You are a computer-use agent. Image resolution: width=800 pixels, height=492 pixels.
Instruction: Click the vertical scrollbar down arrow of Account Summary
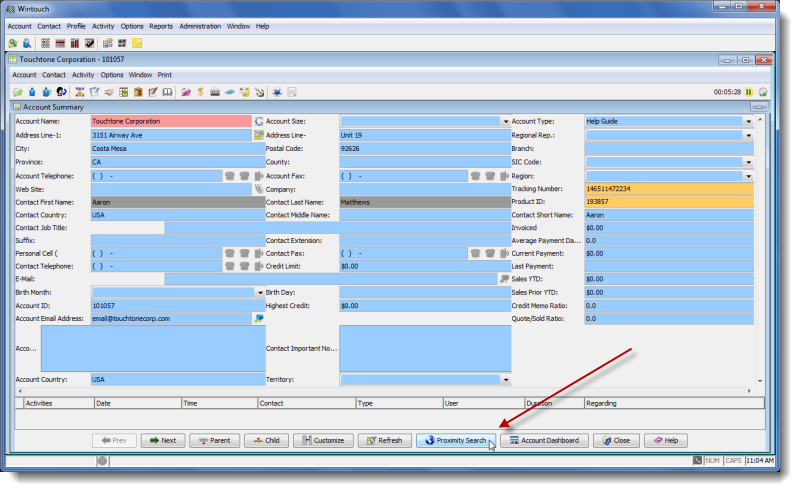(x=760, y=381)
